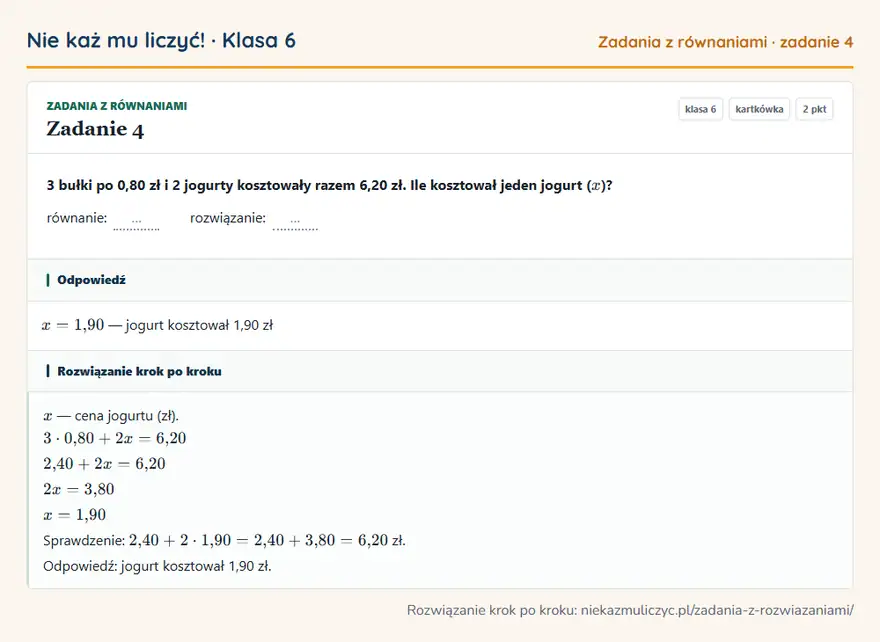This screenshot has width=880, height=642.
Task: Click the line 'x — cena jogurtu (zł).'
Action: click(x=111, y=416)
